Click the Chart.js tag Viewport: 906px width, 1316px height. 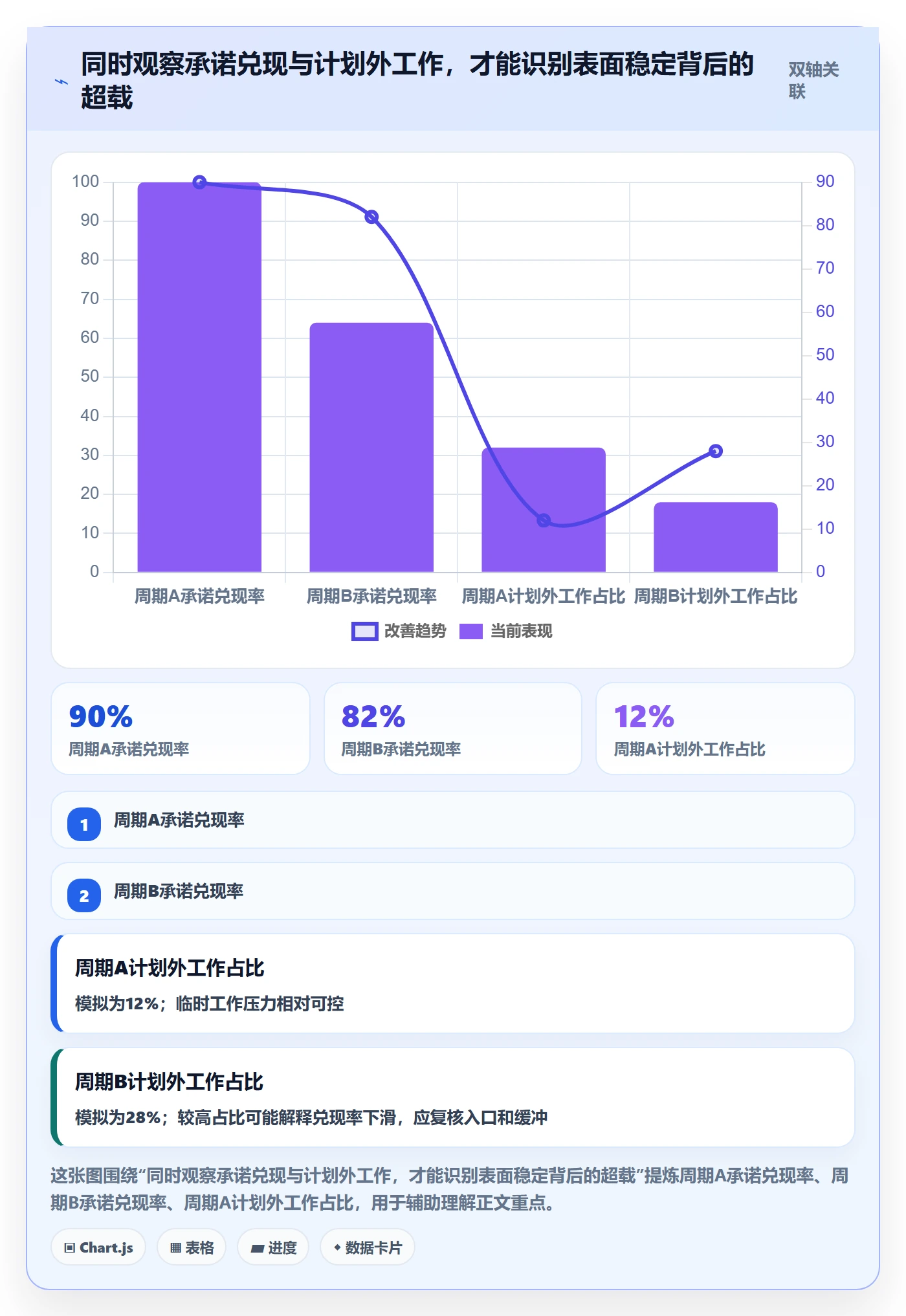98,1247
